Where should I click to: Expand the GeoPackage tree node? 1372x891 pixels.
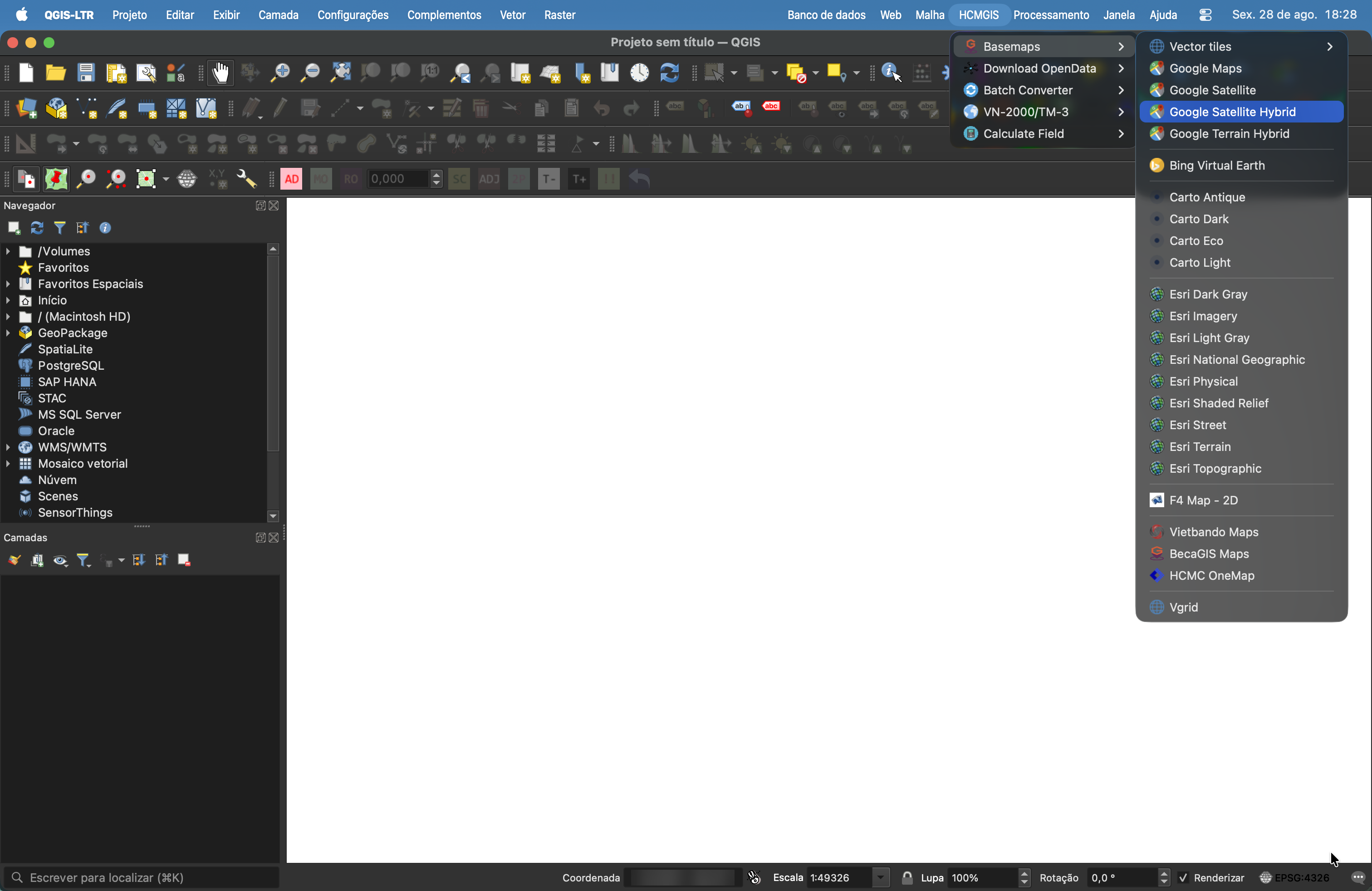(8, 333)
